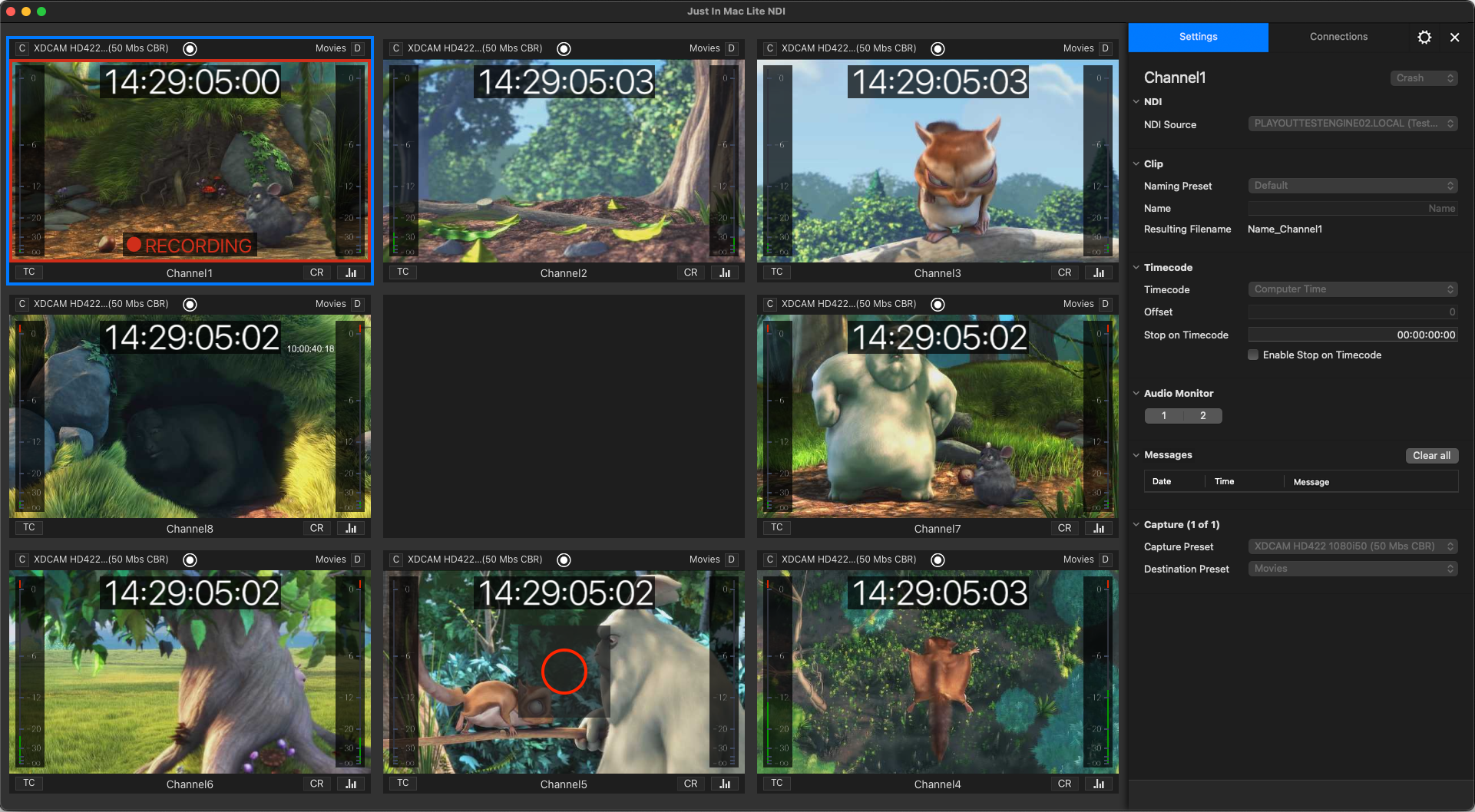Toggle the CR button on Channel1
Image resolution: width=1475 pixels, height=812 pixels.
pyautogui.click(x=317, y=272)
